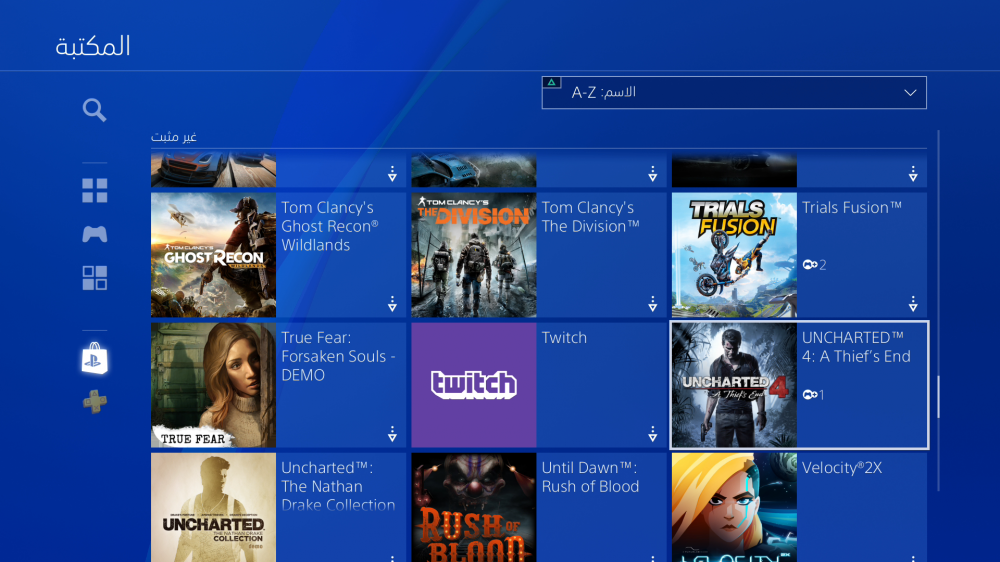
Task: Click download arrow on True Fear demo tile
Action: click(392, 434)
